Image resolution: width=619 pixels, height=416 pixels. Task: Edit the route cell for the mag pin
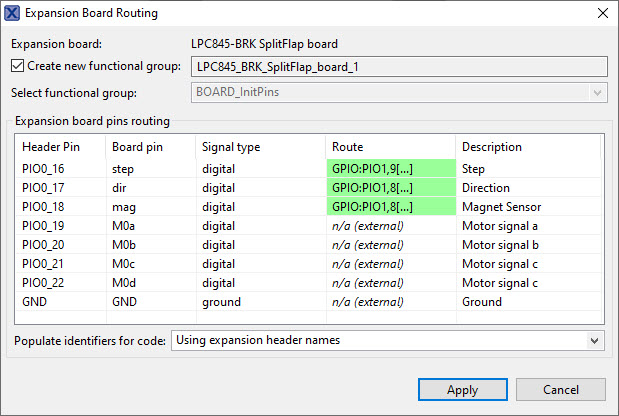pos(391,207)
